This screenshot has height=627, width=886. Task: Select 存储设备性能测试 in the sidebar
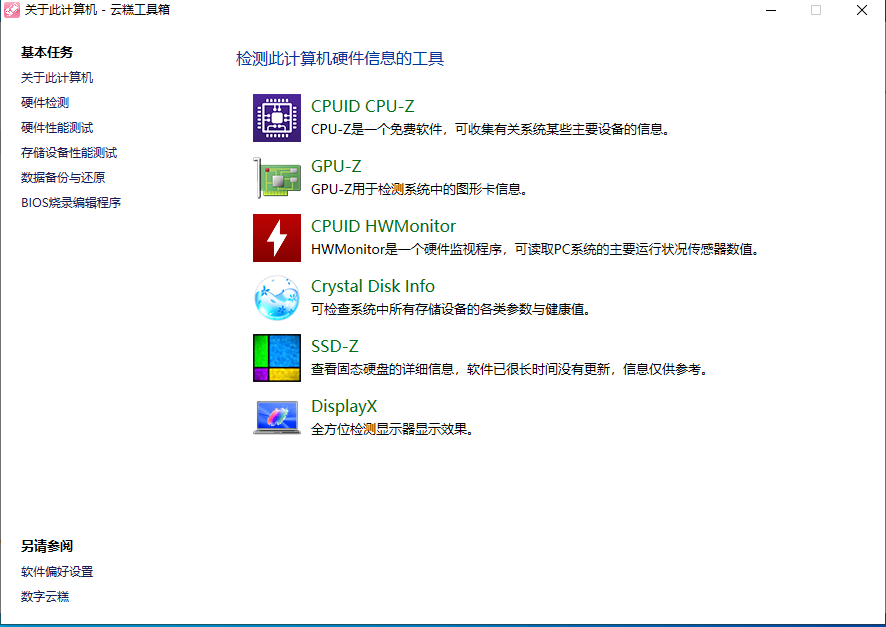click(69, 152)
